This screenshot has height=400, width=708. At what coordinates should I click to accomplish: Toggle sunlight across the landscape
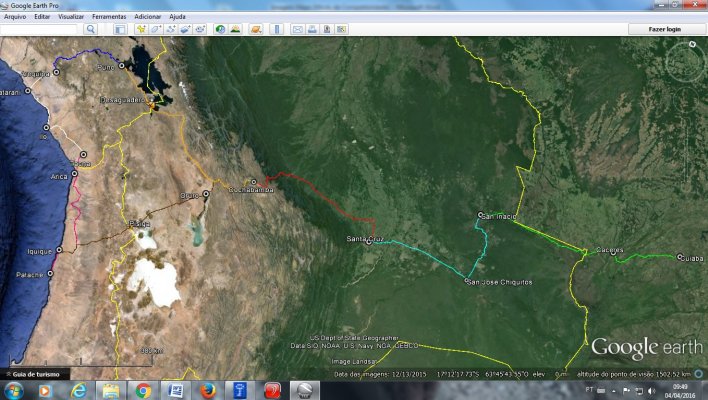tap(235, 29)
